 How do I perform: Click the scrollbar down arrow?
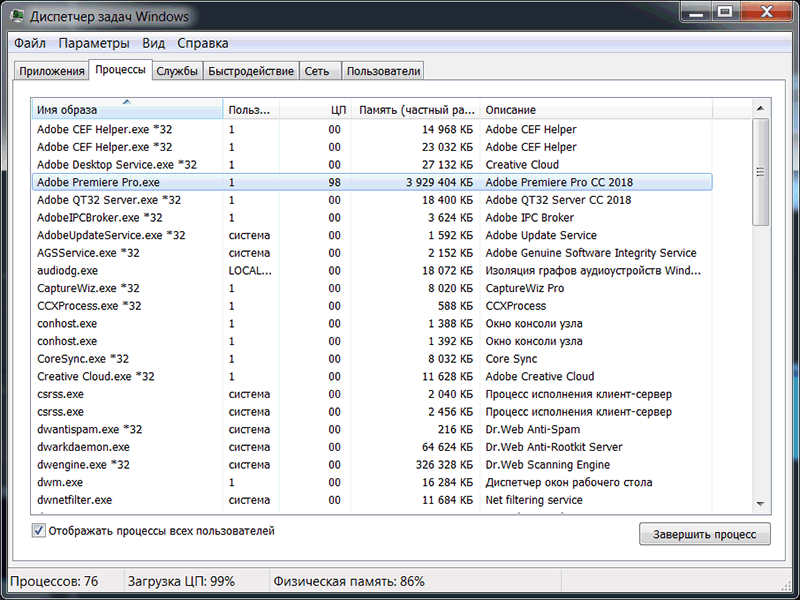(760, 504)
